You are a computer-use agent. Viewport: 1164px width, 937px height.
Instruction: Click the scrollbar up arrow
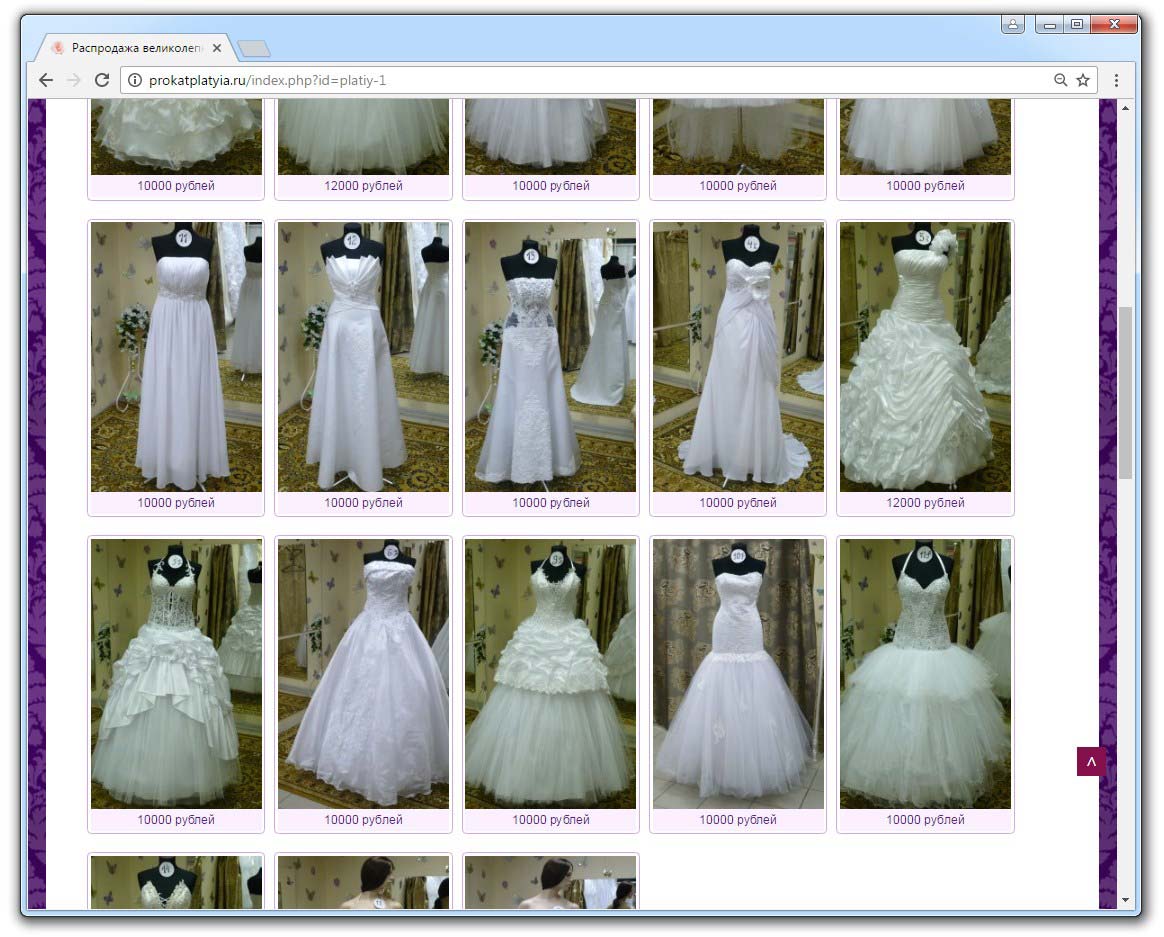coord(1125,108)
